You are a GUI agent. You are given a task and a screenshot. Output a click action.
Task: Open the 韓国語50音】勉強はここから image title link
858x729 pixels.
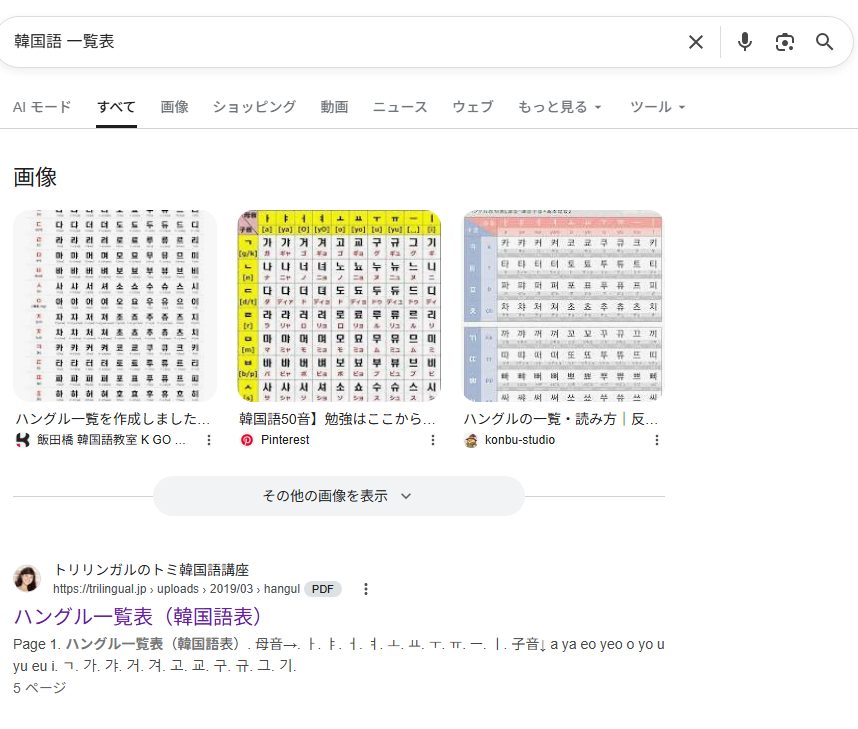337,419
